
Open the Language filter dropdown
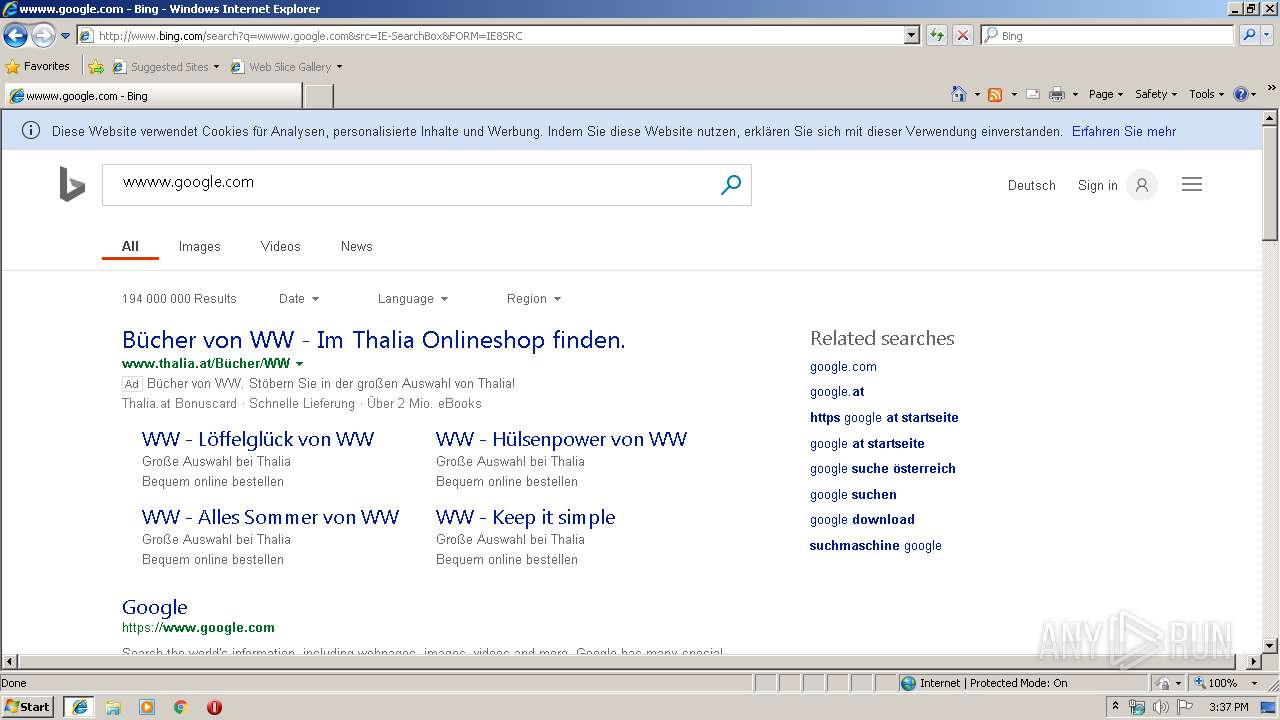click(x=413, y=299)
